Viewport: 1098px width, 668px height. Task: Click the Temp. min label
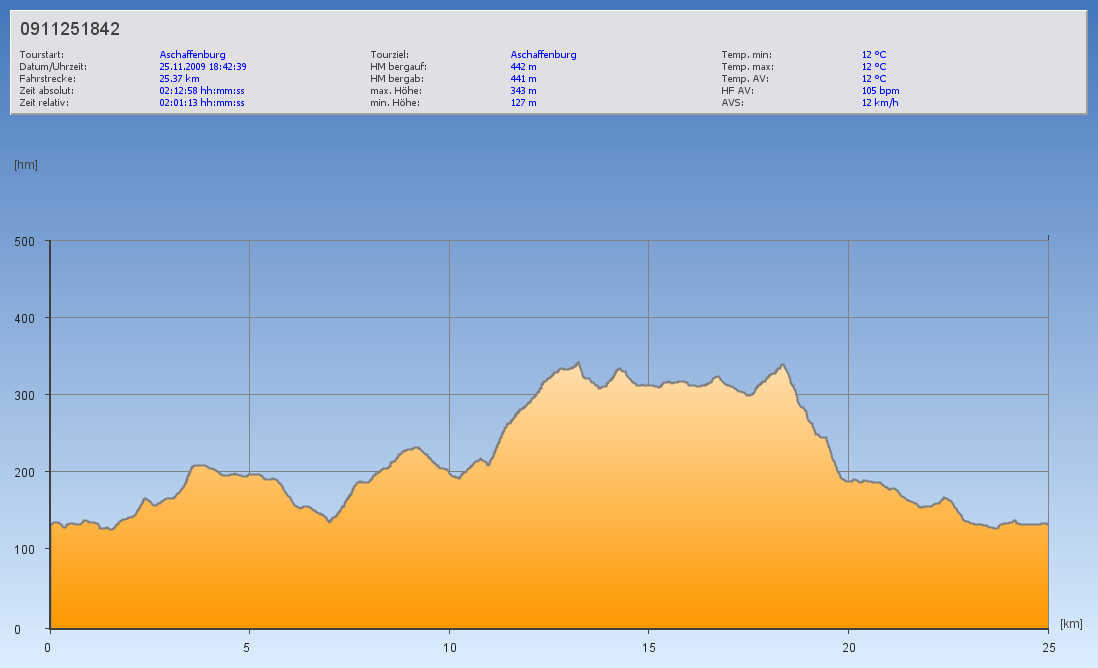[746, 55]
